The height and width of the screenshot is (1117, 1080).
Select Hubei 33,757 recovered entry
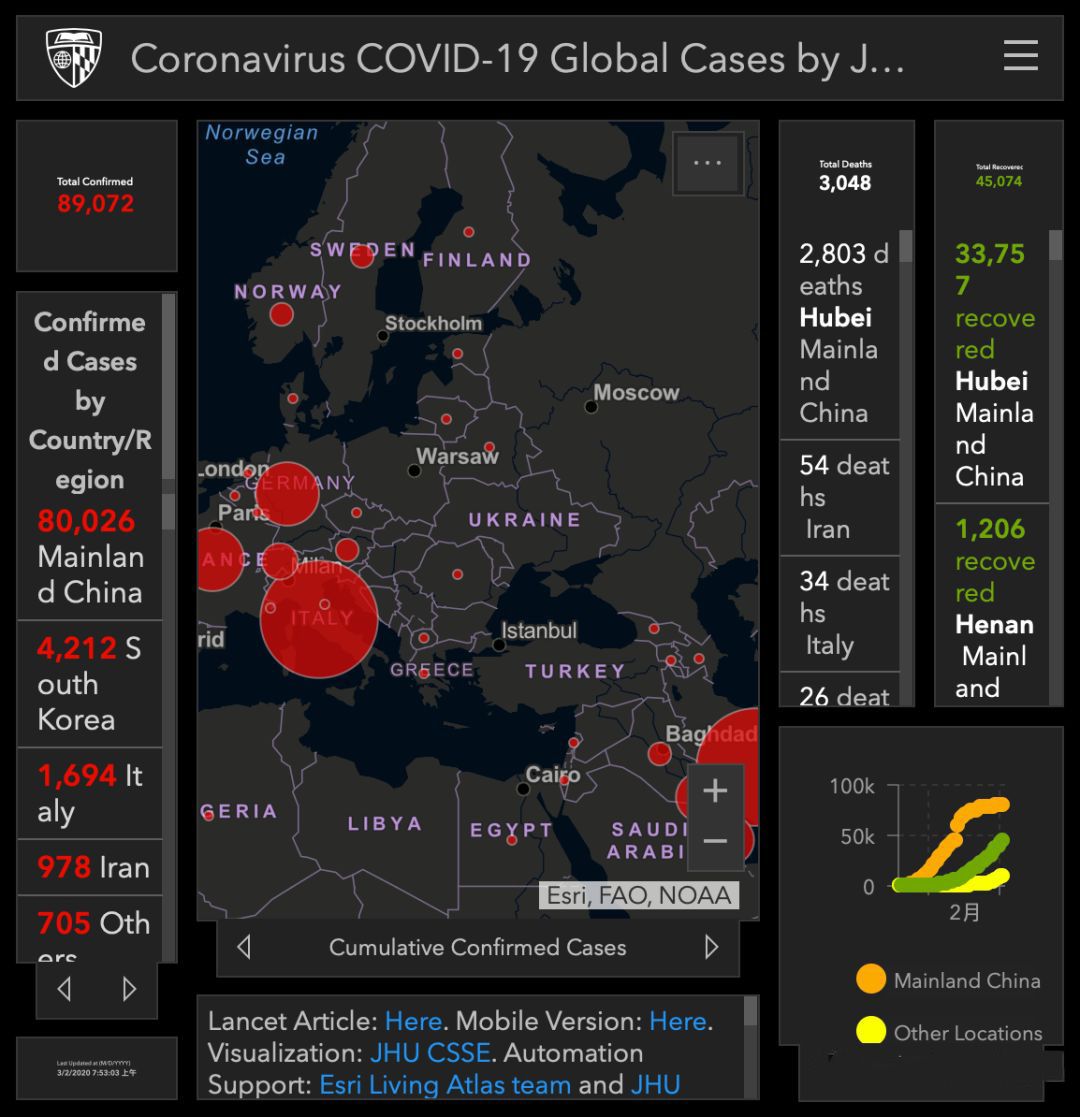[x=992, y=365]
